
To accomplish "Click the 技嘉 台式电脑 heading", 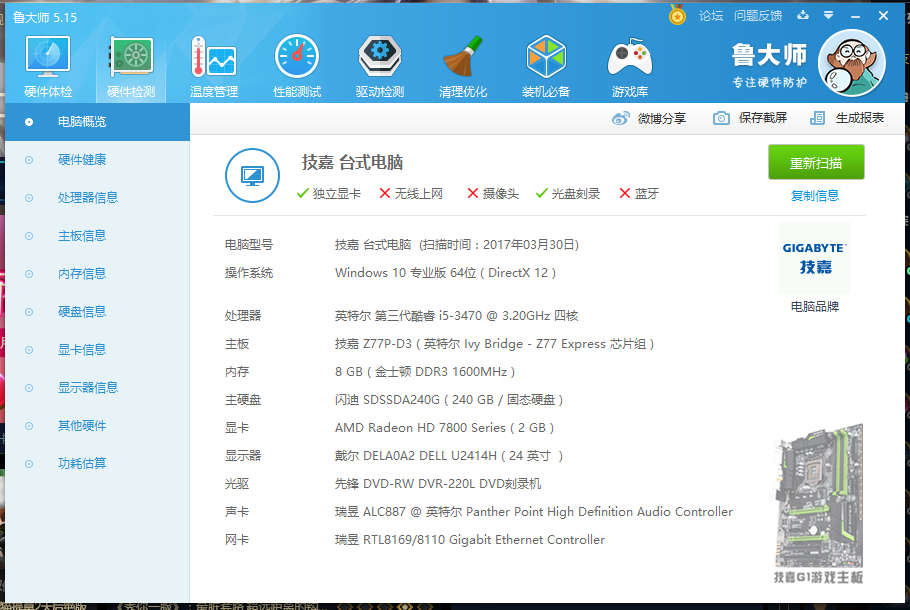I will pyautogui.click(x=352, y=163).
